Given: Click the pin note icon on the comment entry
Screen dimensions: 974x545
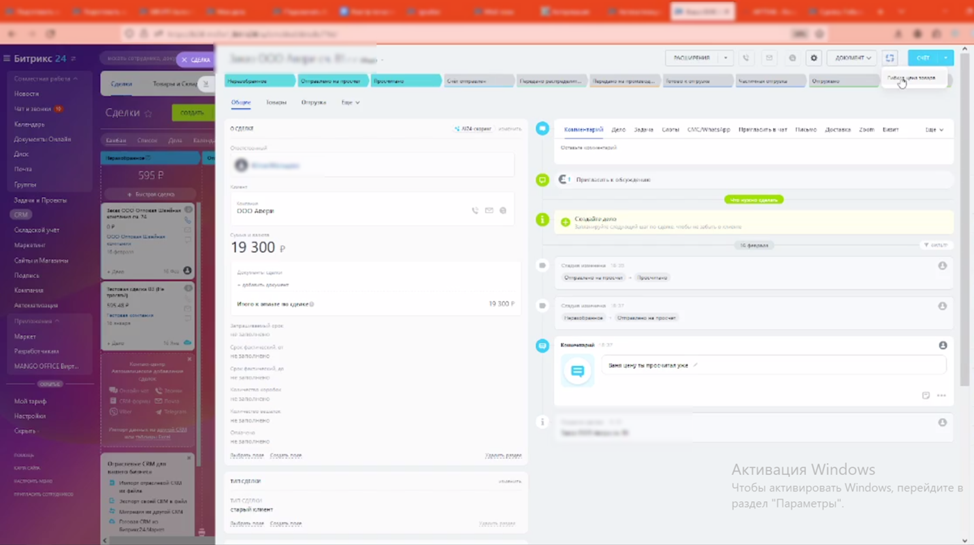Looking at the screenshot, I should click(926, 395).
